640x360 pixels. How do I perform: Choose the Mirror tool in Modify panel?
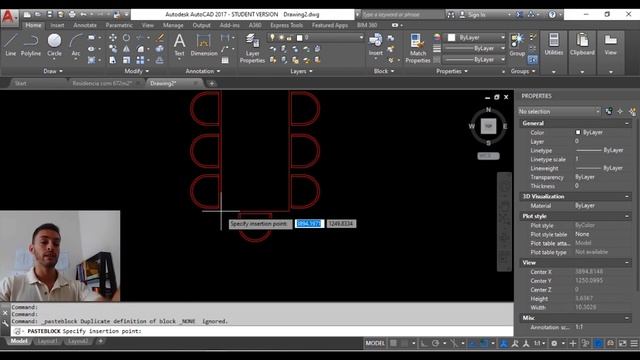click(127, 49)
